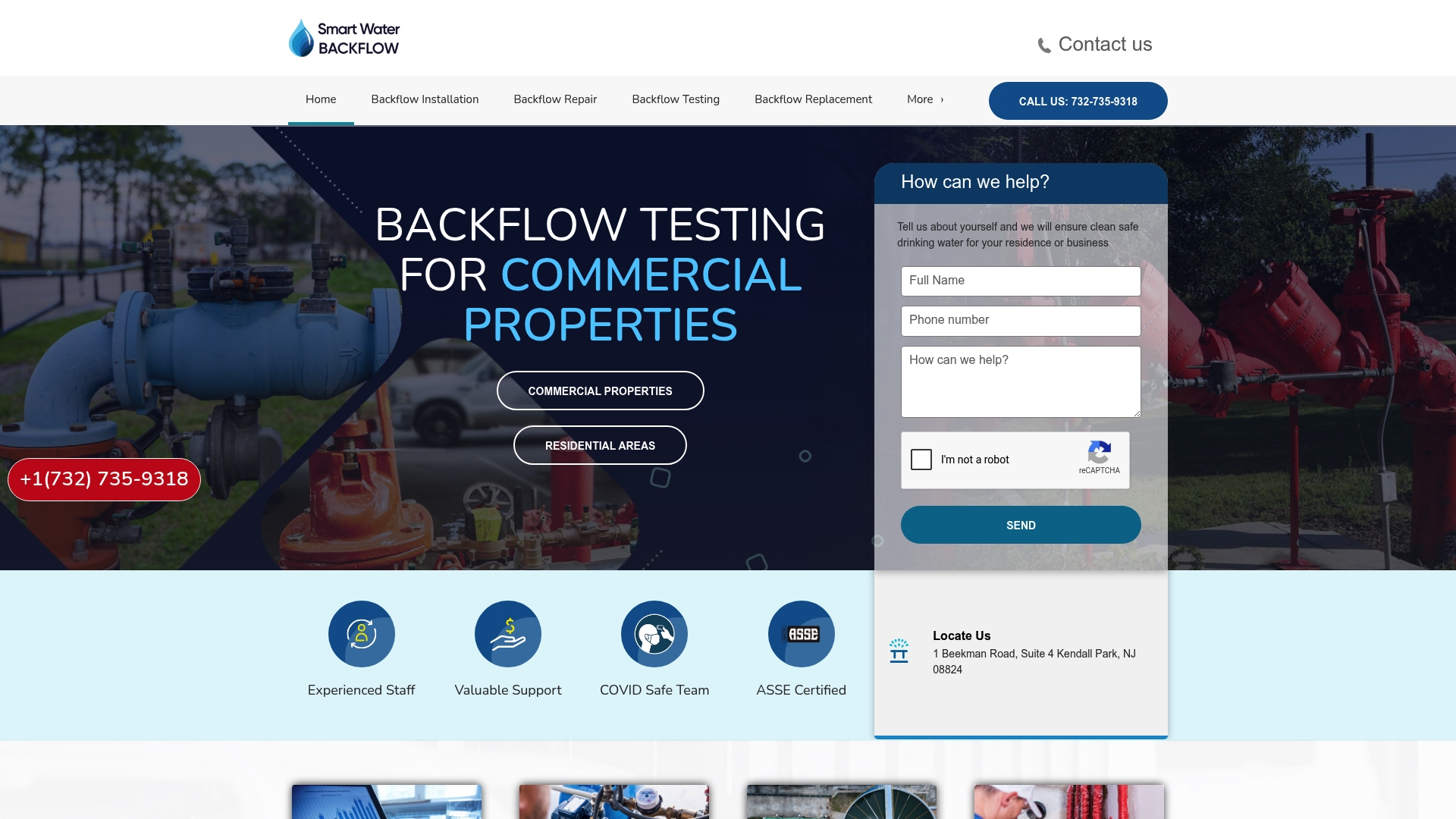This screenshot has width=1456, height=819.
Task: Click the red +1(732) 735-9318 phone button
Action: [x=104, y=479]
